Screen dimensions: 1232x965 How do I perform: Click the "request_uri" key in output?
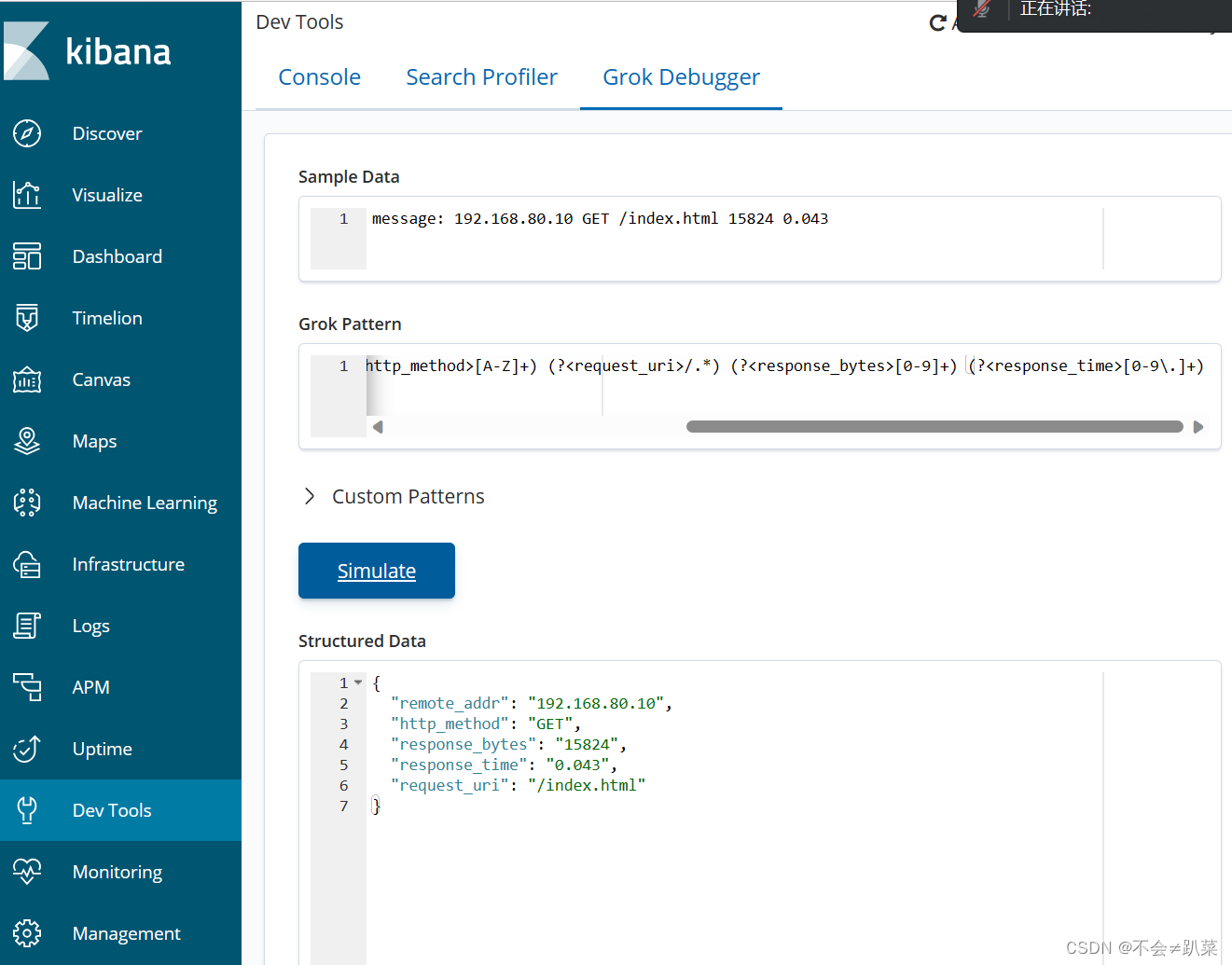coord(450,785)
